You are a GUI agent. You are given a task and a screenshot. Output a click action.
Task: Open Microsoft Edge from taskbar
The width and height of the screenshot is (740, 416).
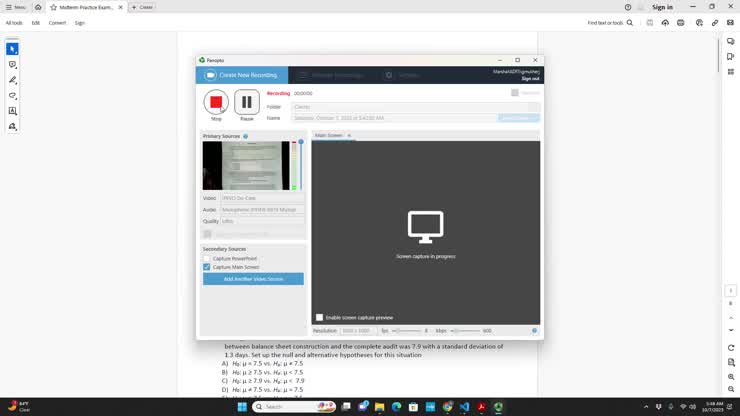396,407
